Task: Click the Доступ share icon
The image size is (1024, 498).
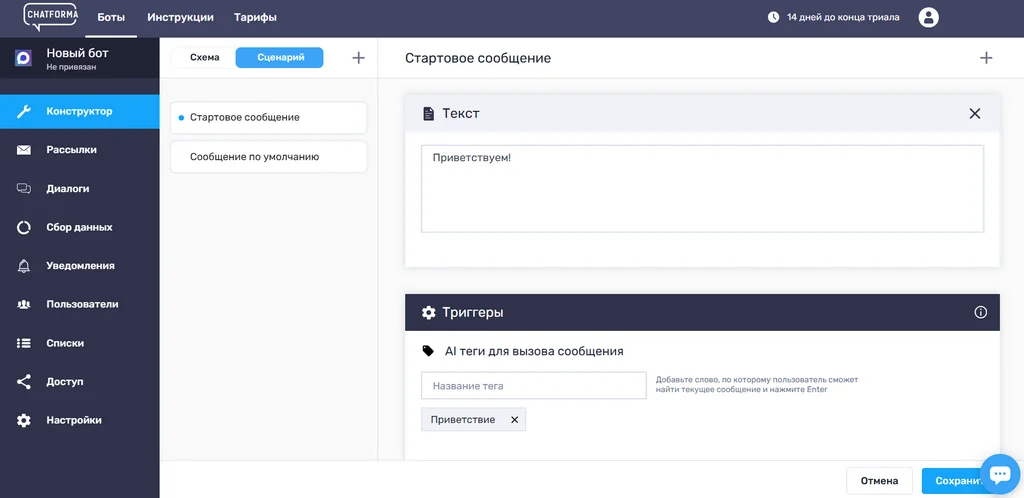Action: click(x=24, y=382)
